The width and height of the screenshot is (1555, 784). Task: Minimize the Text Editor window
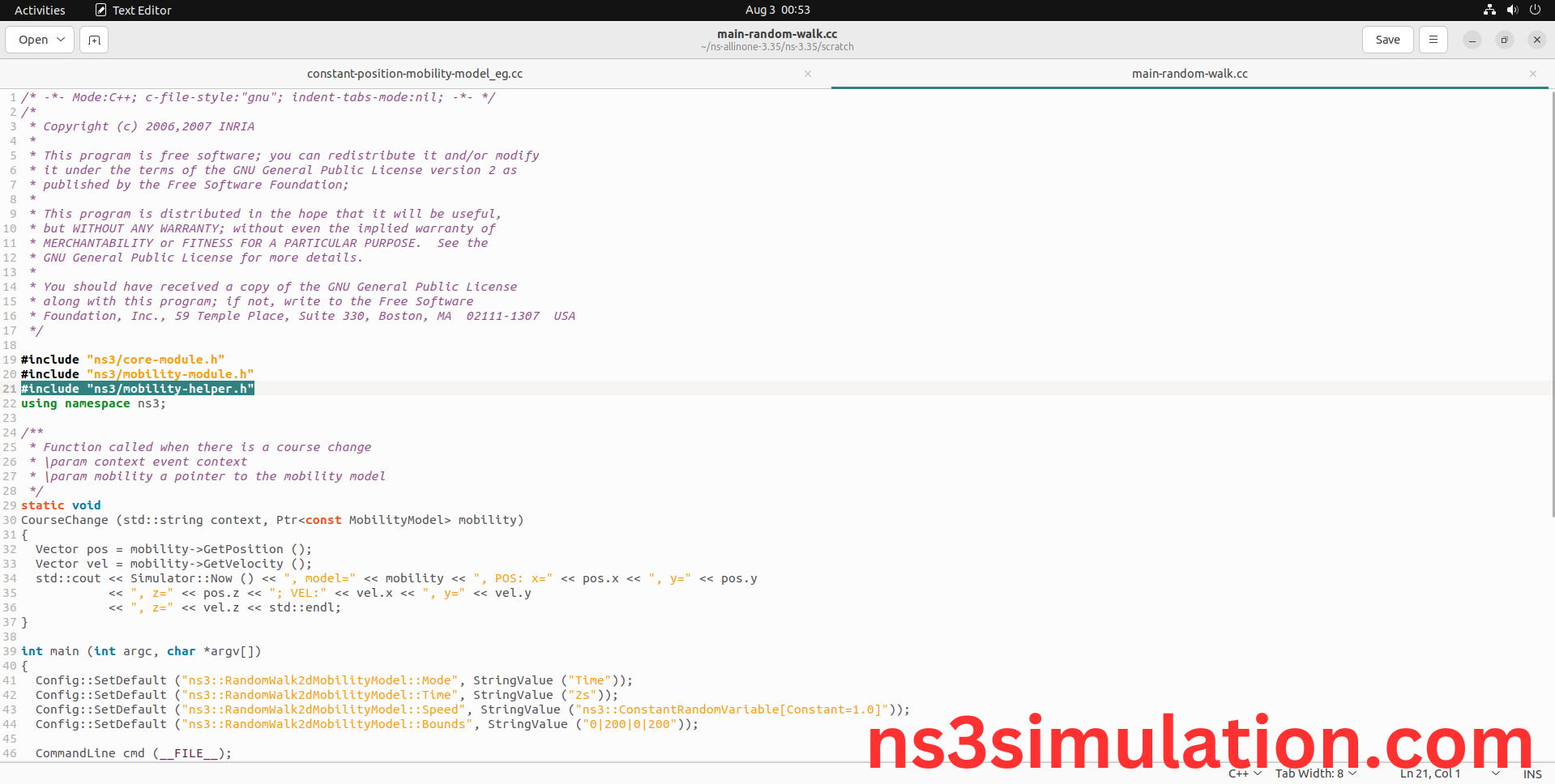point(1472,40)
